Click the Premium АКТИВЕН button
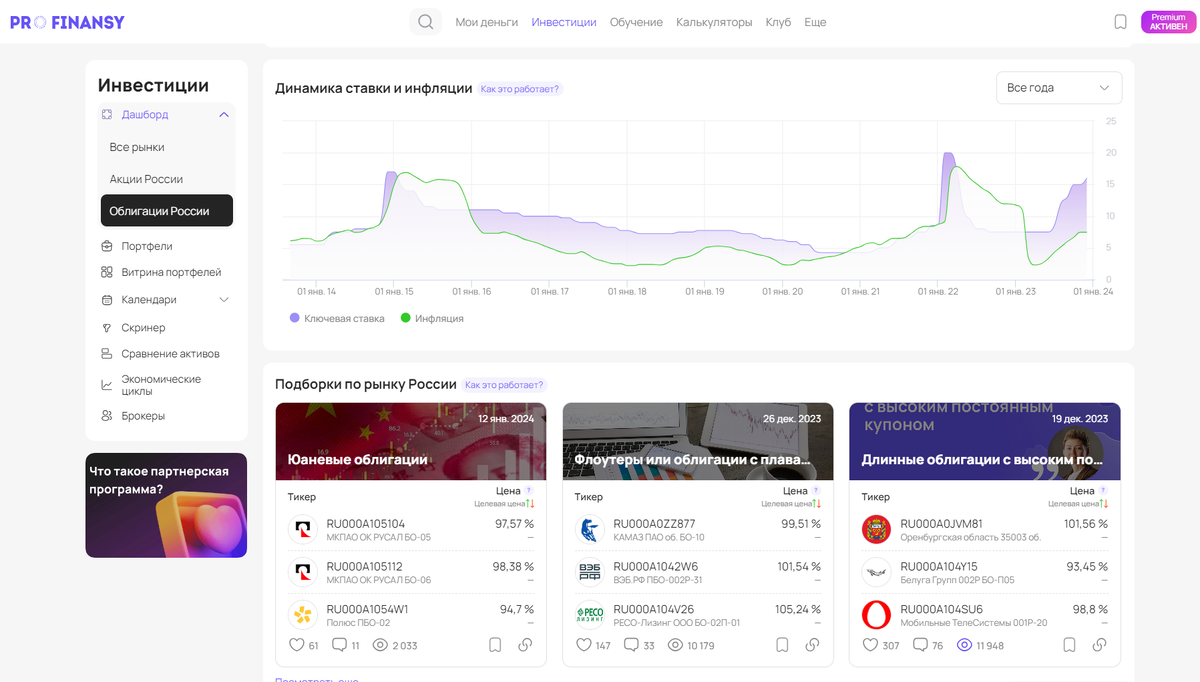This screenshot has height=682, width=1200. pyautogui.click(x=1168, y=22)
